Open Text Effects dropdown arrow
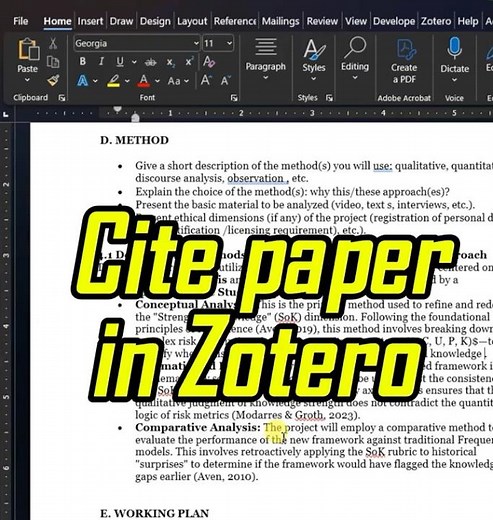The width and height of the screenshot is (493, 520). (95, 81)
